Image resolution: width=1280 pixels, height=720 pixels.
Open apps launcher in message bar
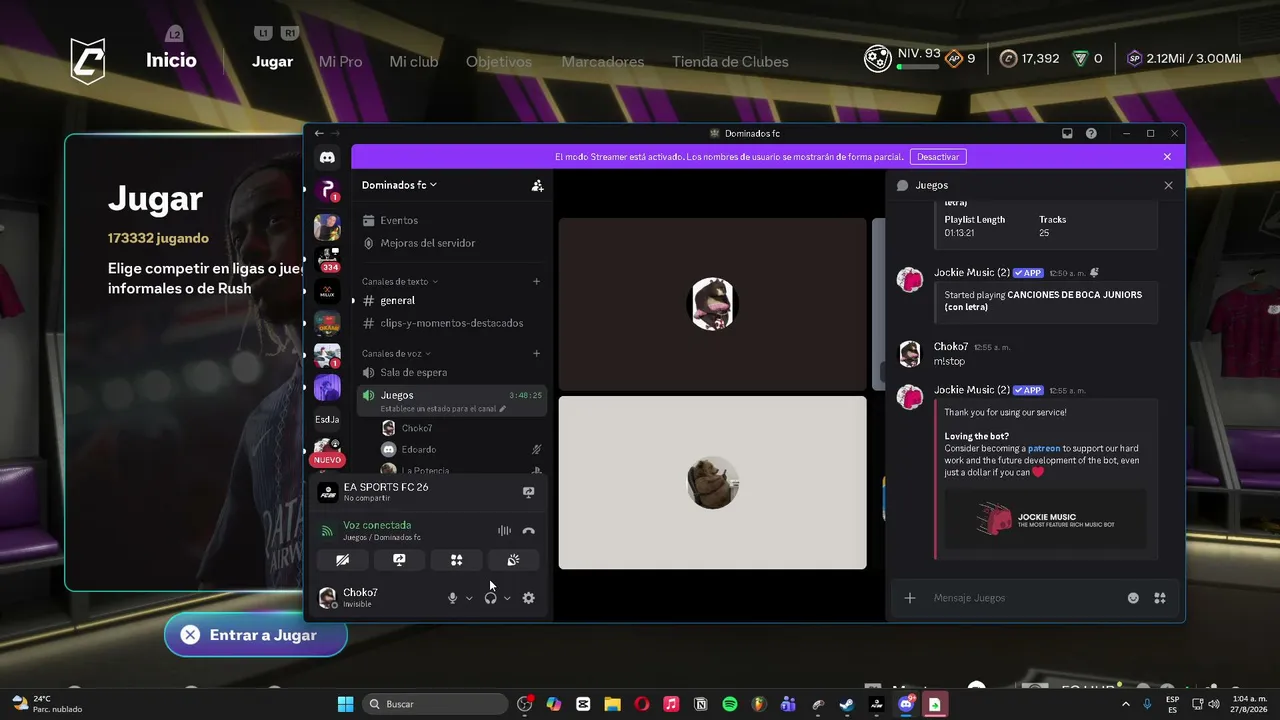[1160, 598]
